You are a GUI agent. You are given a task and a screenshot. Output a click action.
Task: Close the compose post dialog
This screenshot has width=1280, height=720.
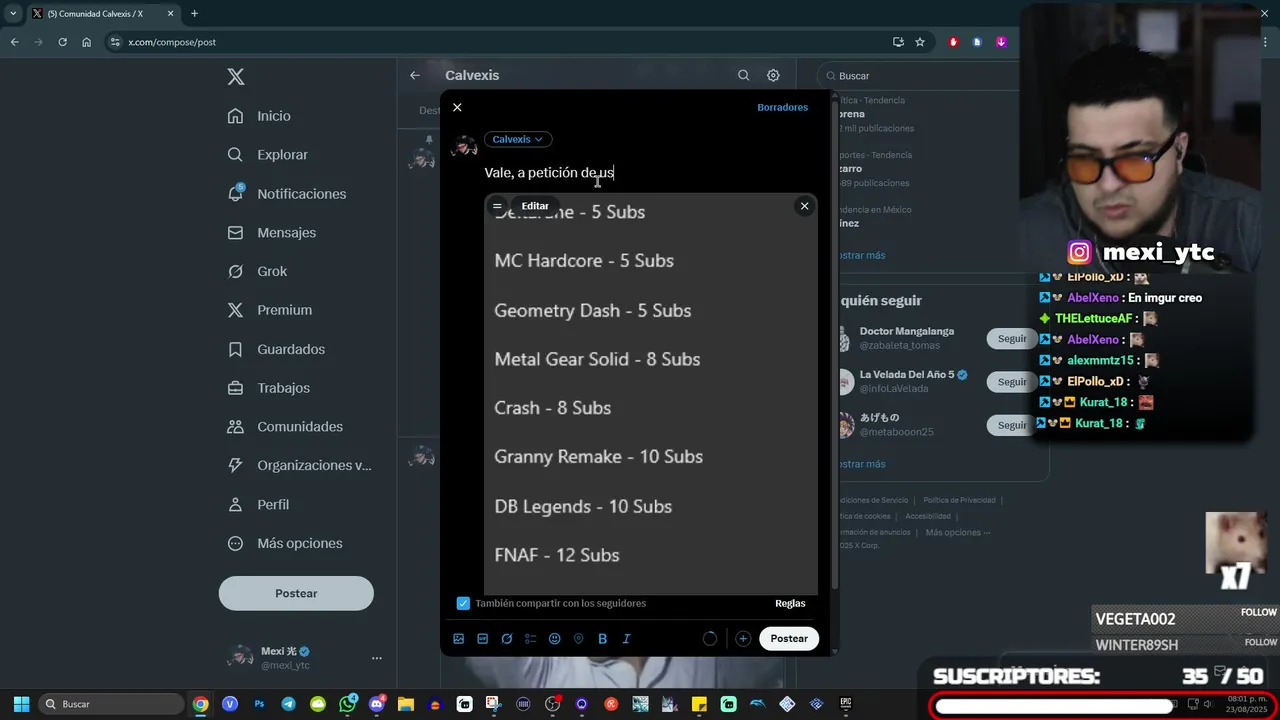pyautogui.click(x=457, y=107)
